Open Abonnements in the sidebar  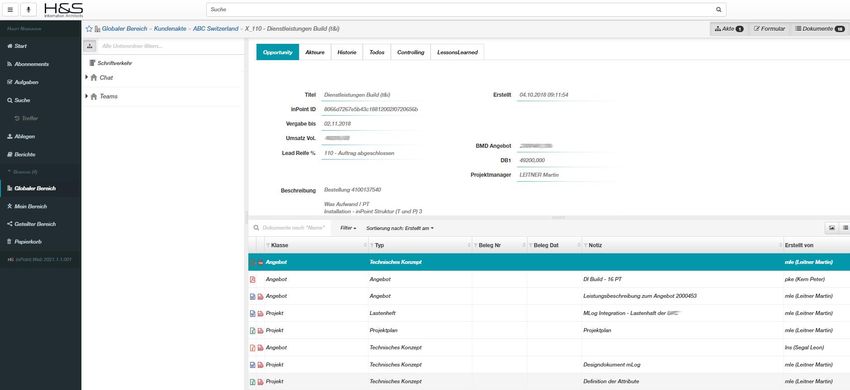28,64
